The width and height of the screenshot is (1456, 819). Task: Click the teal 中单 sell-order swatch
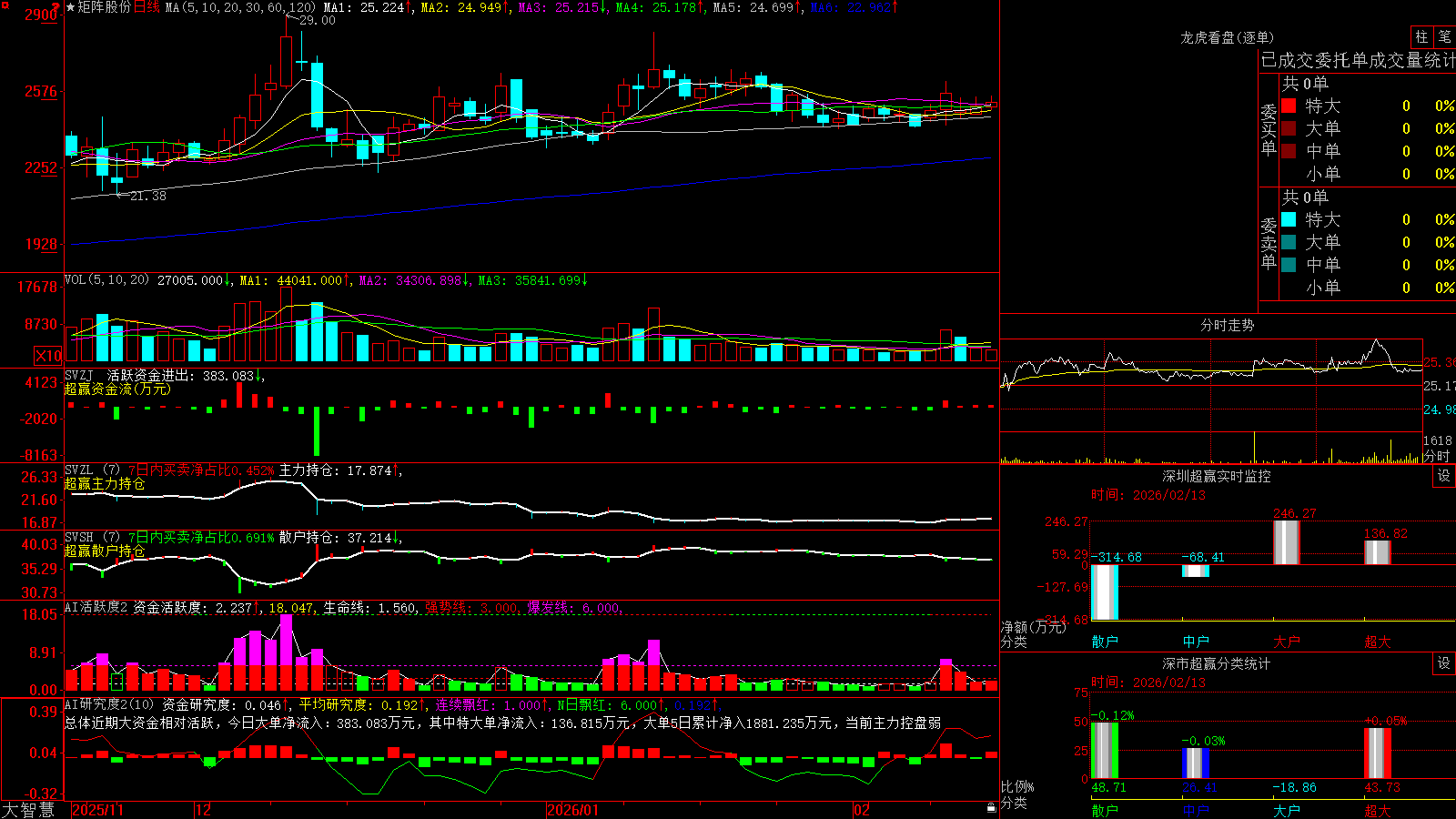click(1289, 265)
